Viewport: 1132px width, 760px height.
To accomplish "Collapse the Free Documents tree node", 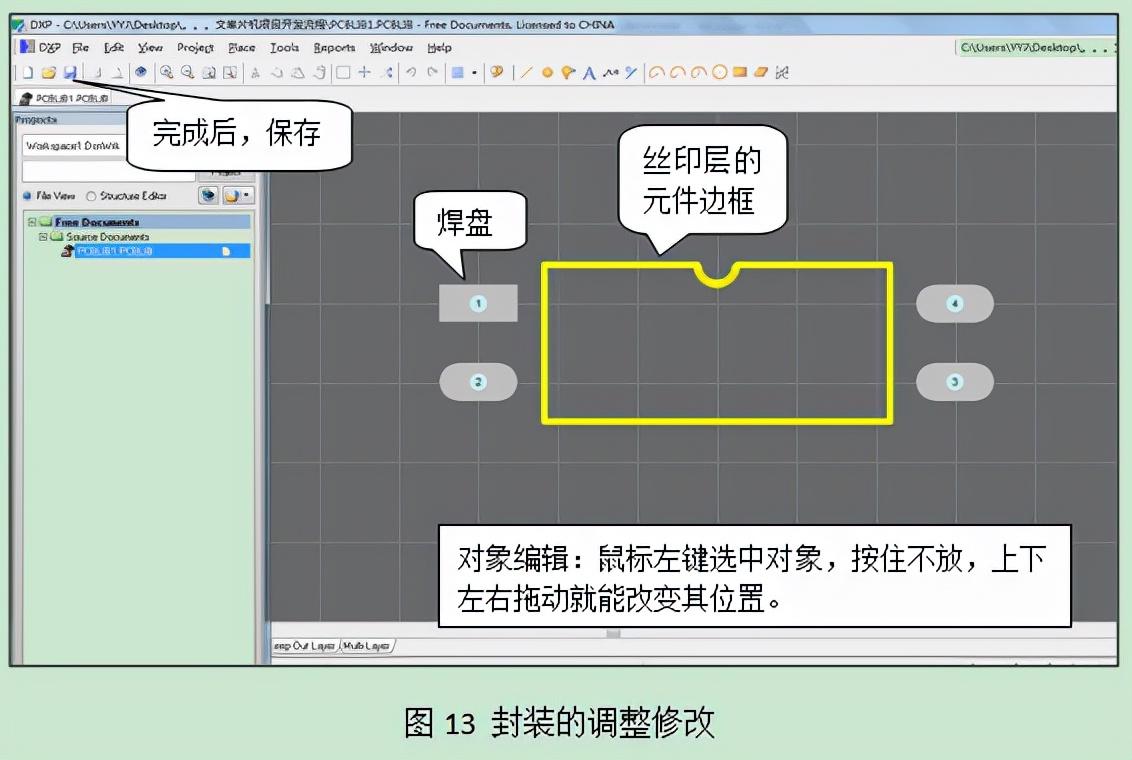I will tap(32, 222).
